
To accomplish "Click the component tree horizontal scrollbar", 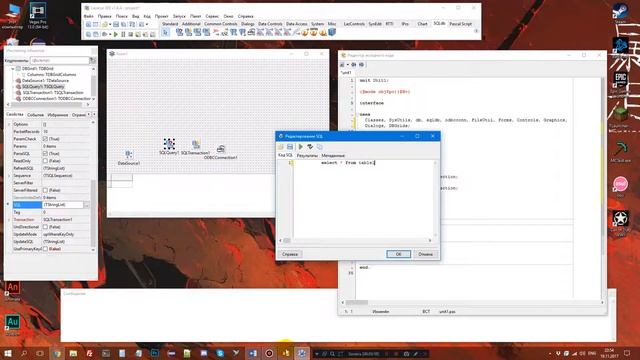I will point(47,105).
